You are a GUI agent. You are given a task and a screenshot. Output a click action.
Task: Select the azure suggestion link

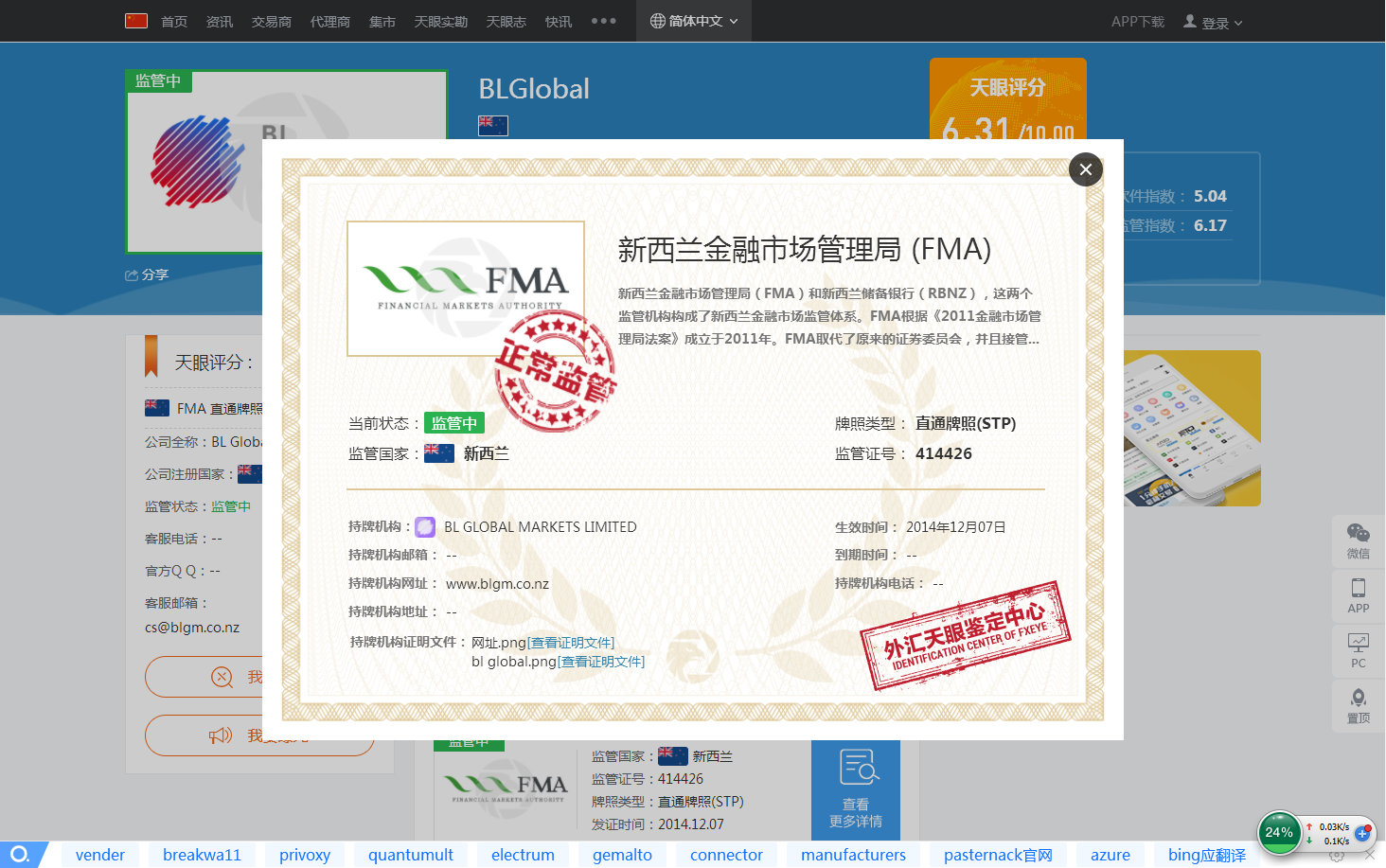coord(1111,855)
